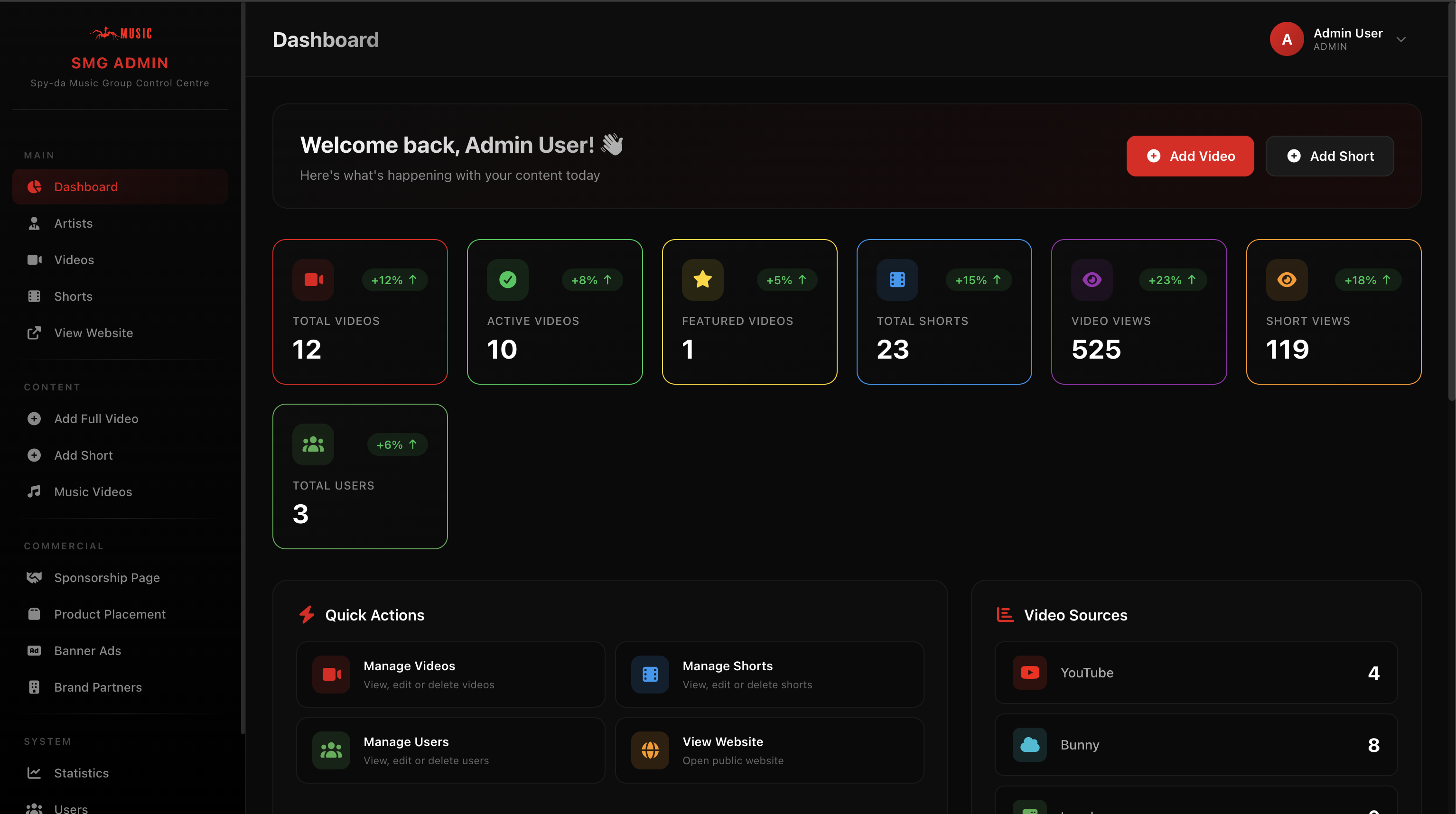
Task: Click the sidebar vertical scrollbar
Action: tap(243, 367)
